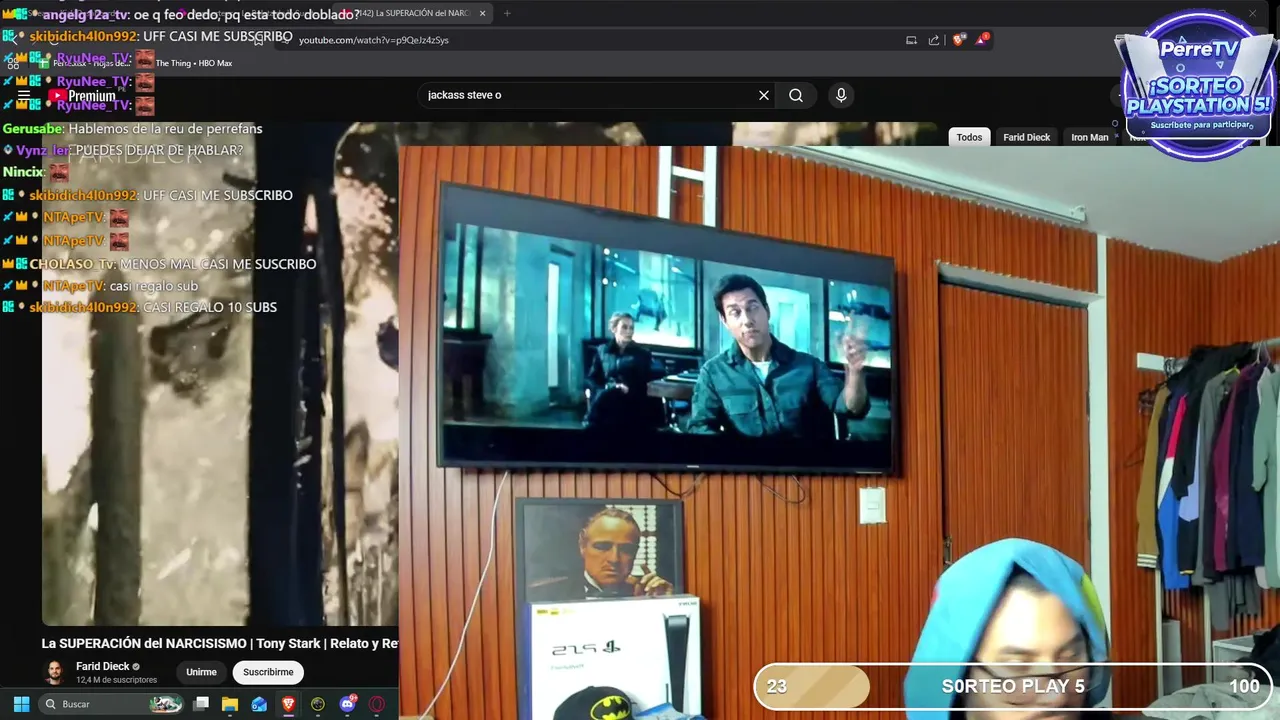This screenshot has height=720, width=1280.
Task: Click the magnifier search button in YouTube
Action: point(796,95)
